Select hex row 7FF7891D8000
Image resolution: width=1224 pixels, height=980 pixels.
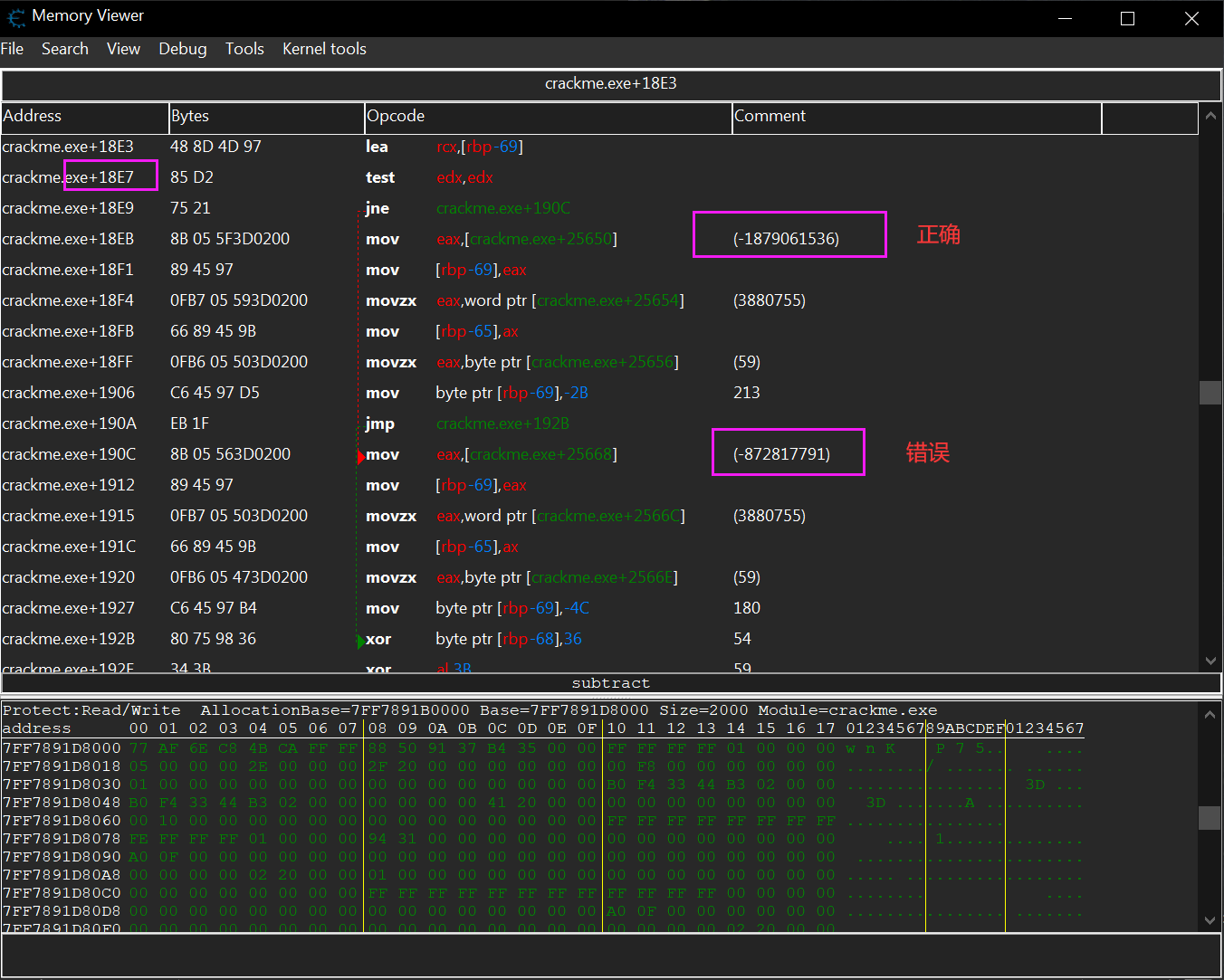542,748
